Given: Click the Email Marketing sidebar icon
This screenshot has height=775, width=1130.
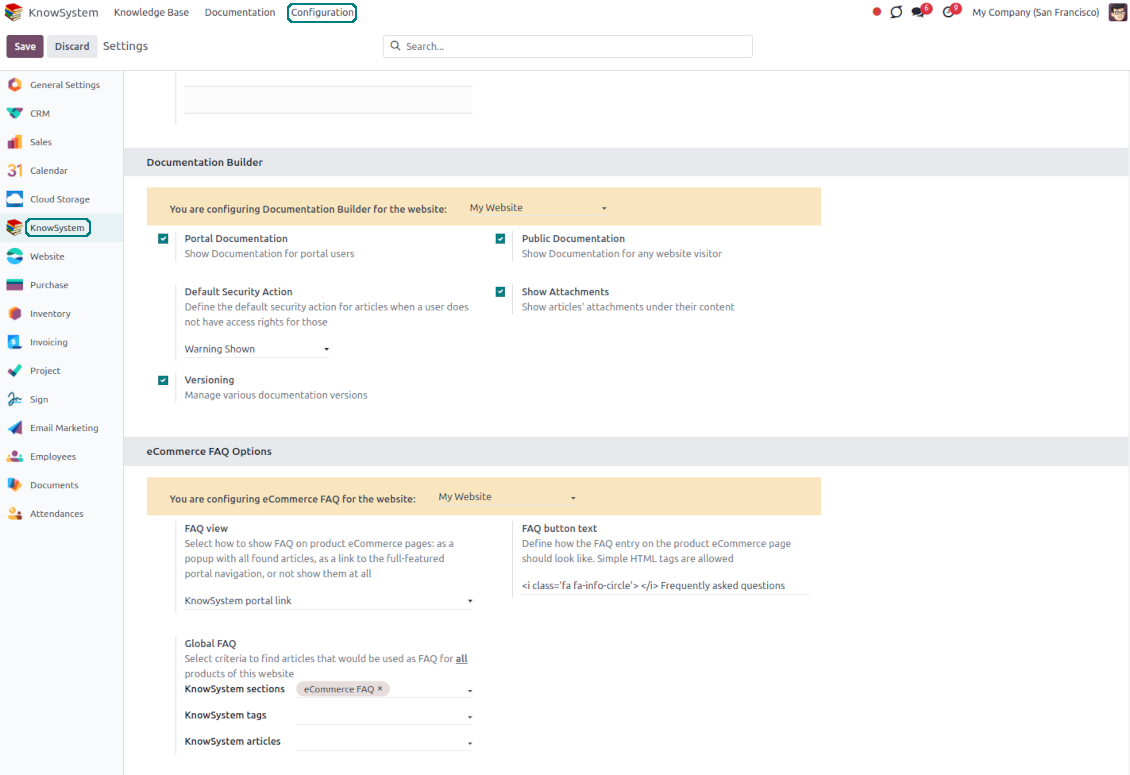Looking at the screenshot, I should (15, 428).
